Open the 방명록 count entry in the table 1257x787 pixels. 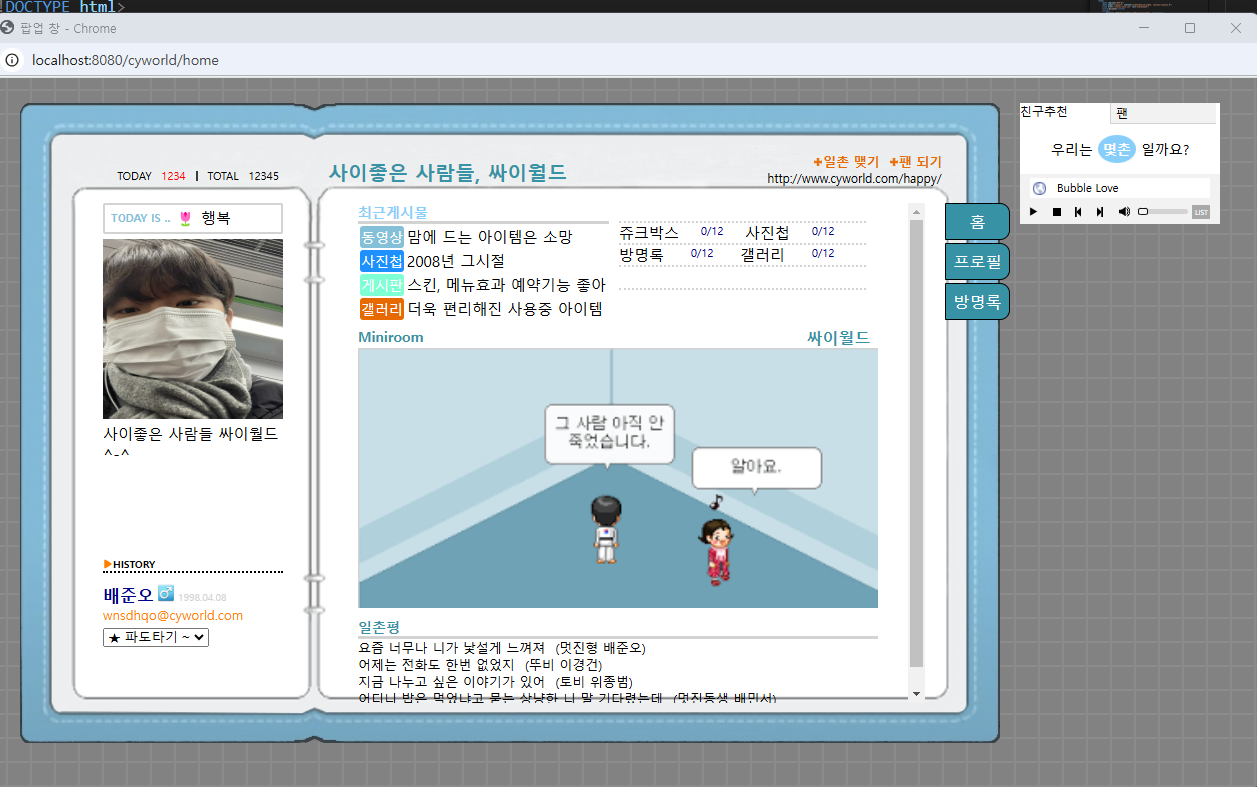point(702,254)
